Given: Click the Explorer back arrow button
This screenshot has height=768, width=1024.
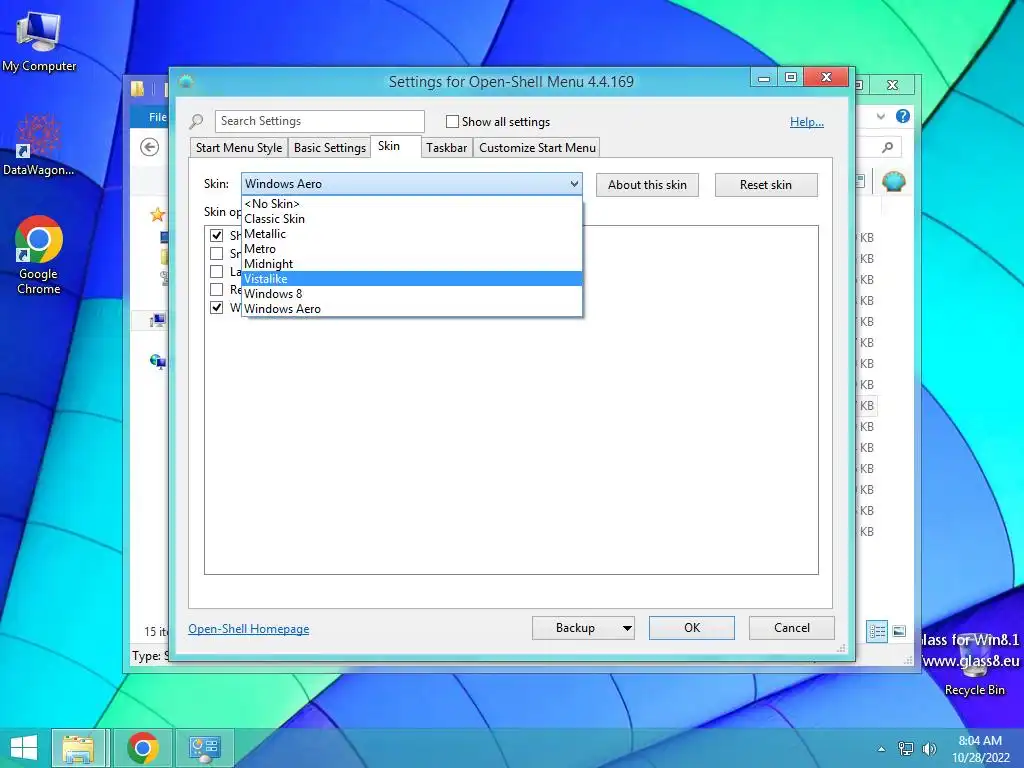Looking at the screenshot, I should 150,148.
